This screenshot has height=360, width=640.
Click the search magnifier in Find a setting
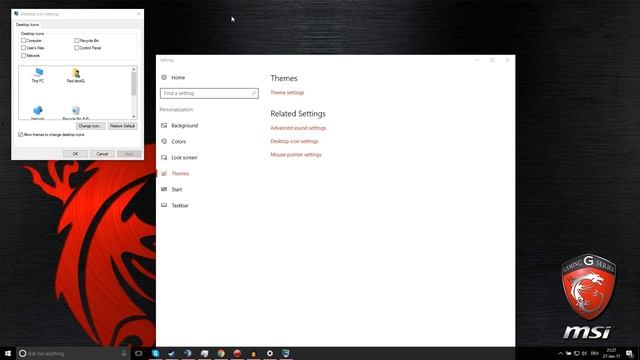click(x=253, y=93)
